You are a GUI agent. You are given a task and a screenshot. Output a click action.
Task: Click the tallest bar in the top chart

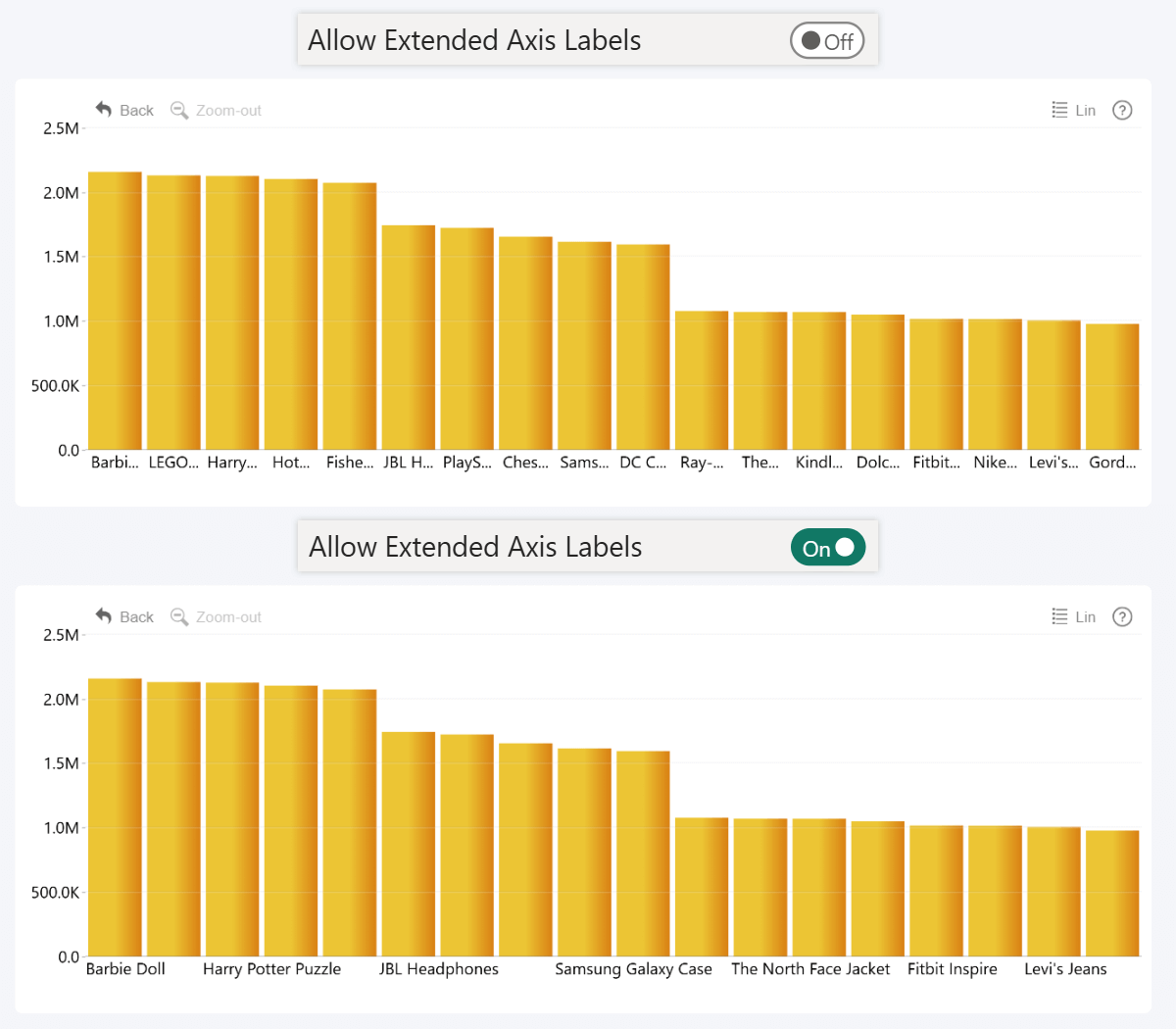115,304
